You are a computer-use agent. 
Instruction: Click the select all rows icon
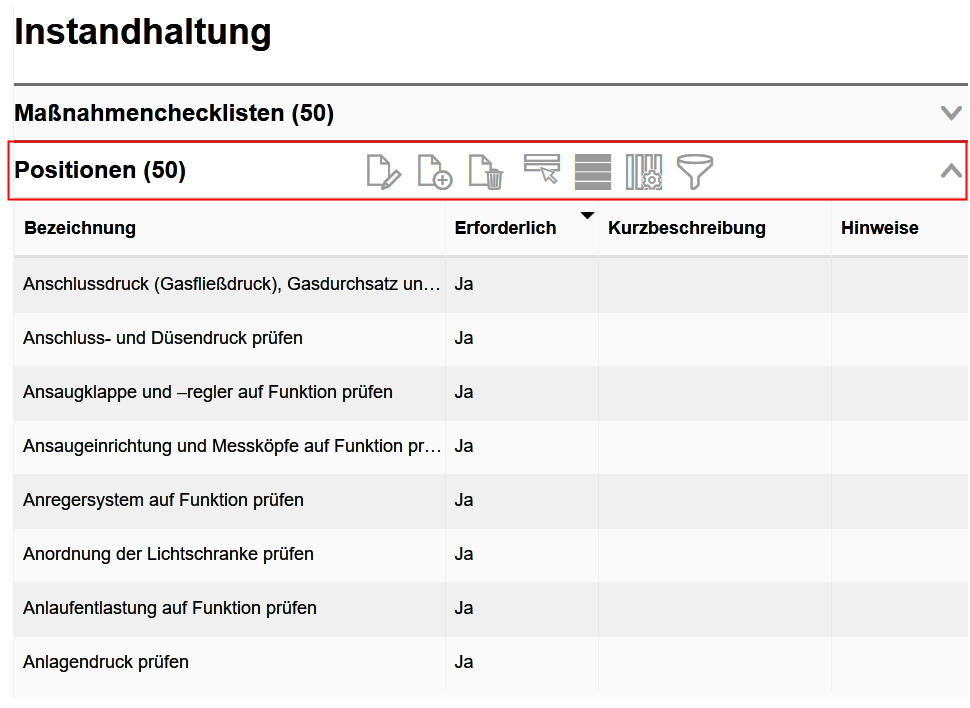coord(593,172)
